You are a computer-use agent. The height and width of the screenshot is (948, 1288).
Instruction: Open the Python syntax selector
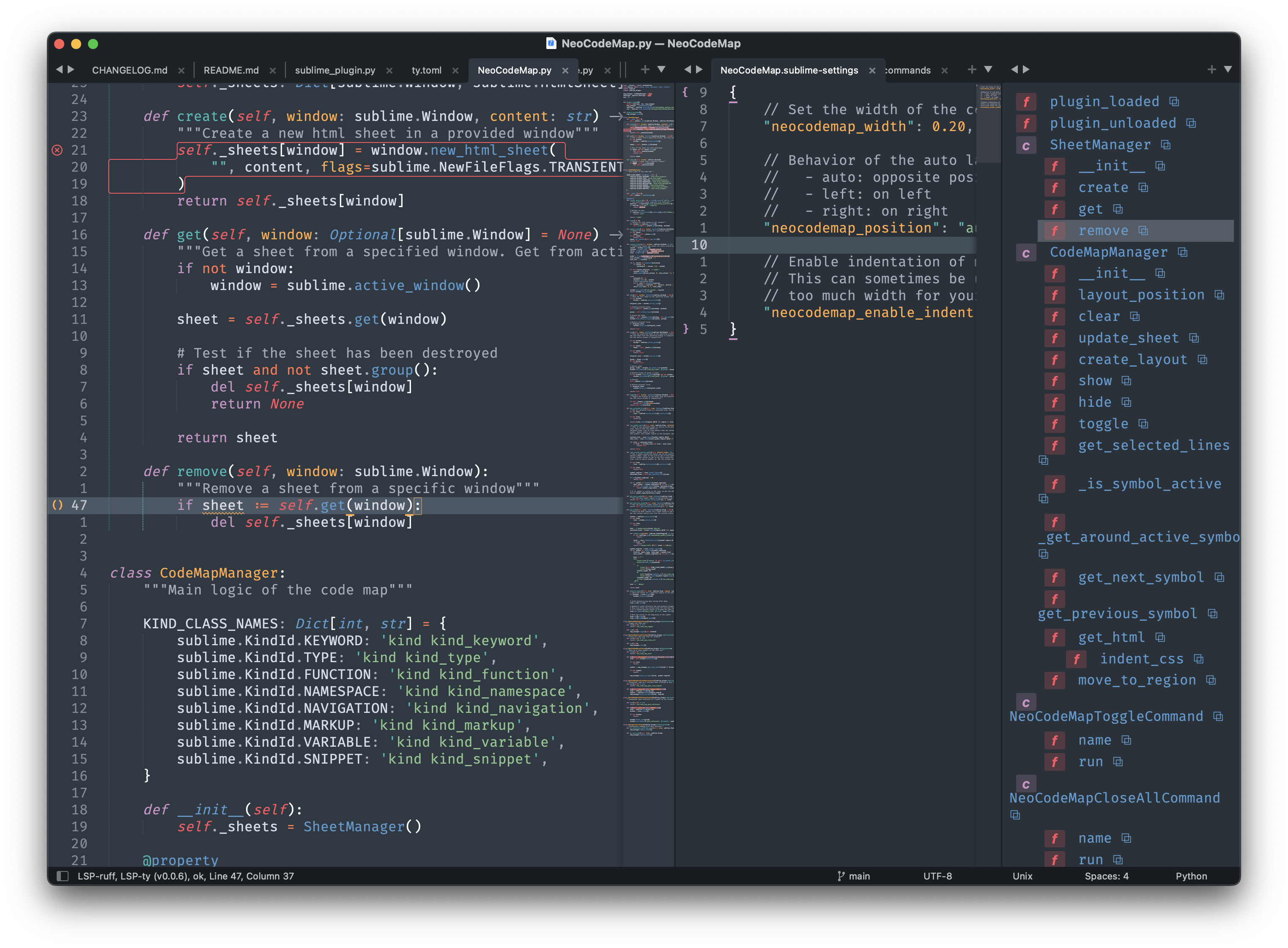[x=1191, y=876]
